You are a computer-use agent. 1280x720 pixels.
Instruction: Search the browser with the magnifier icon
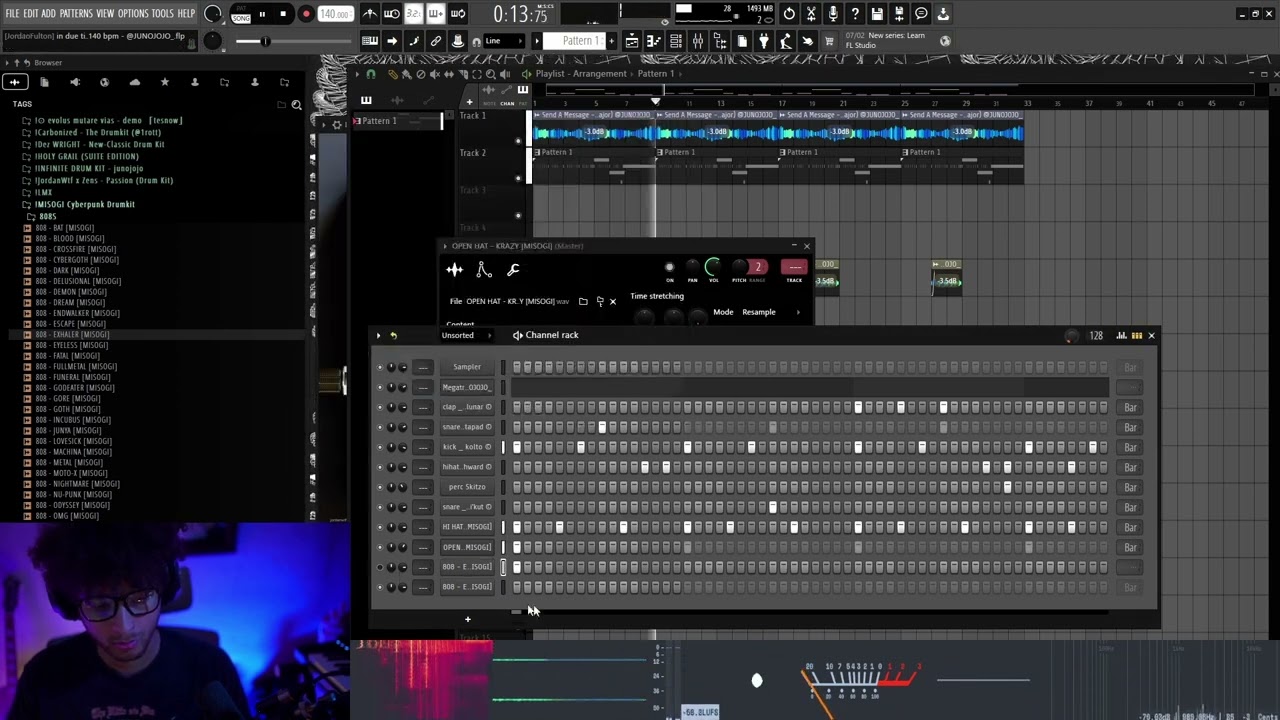tap(296, 104)
